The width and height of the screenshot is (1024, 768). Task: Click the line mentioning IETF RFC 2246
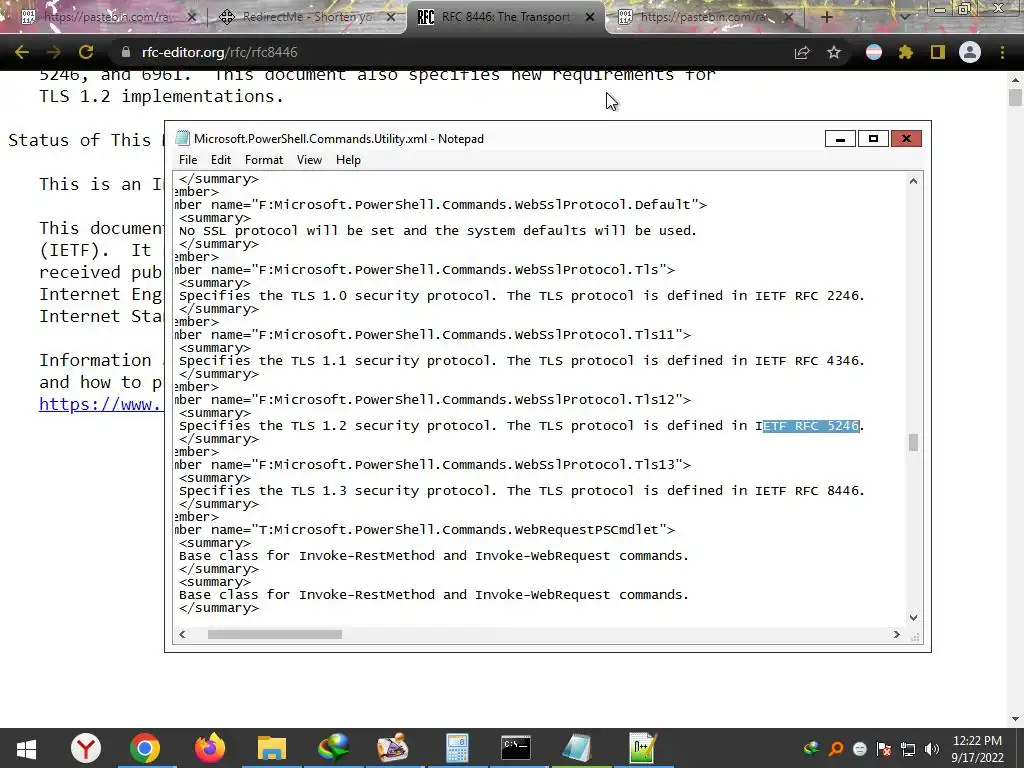point(522,296)
